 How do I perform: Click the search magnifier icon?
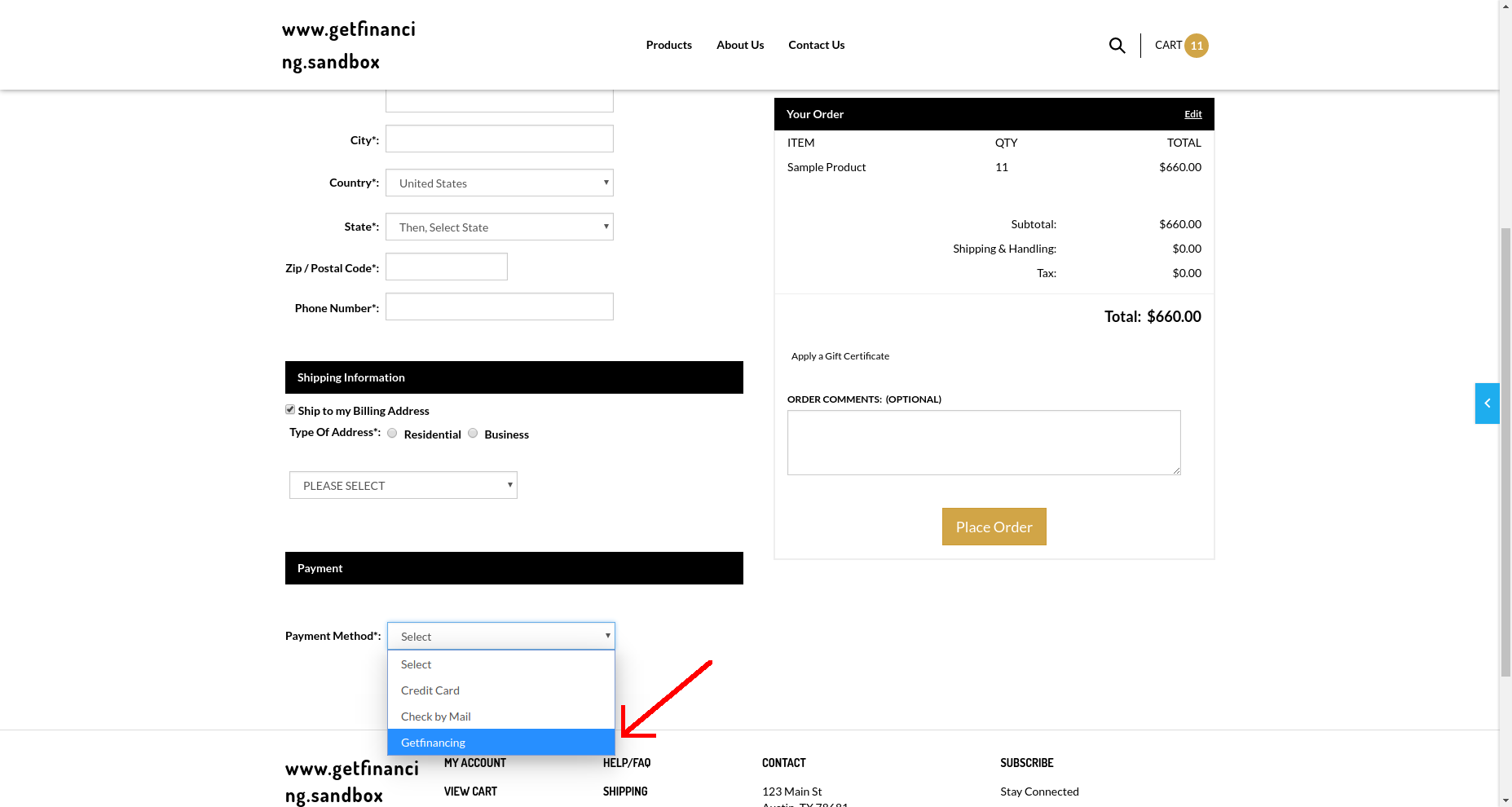pos(1117,46)
